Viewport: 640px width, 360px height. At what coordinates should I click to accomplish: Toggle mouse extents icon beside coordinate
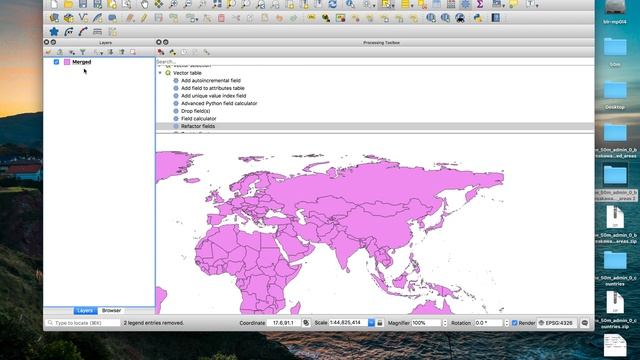click(306, 323)
